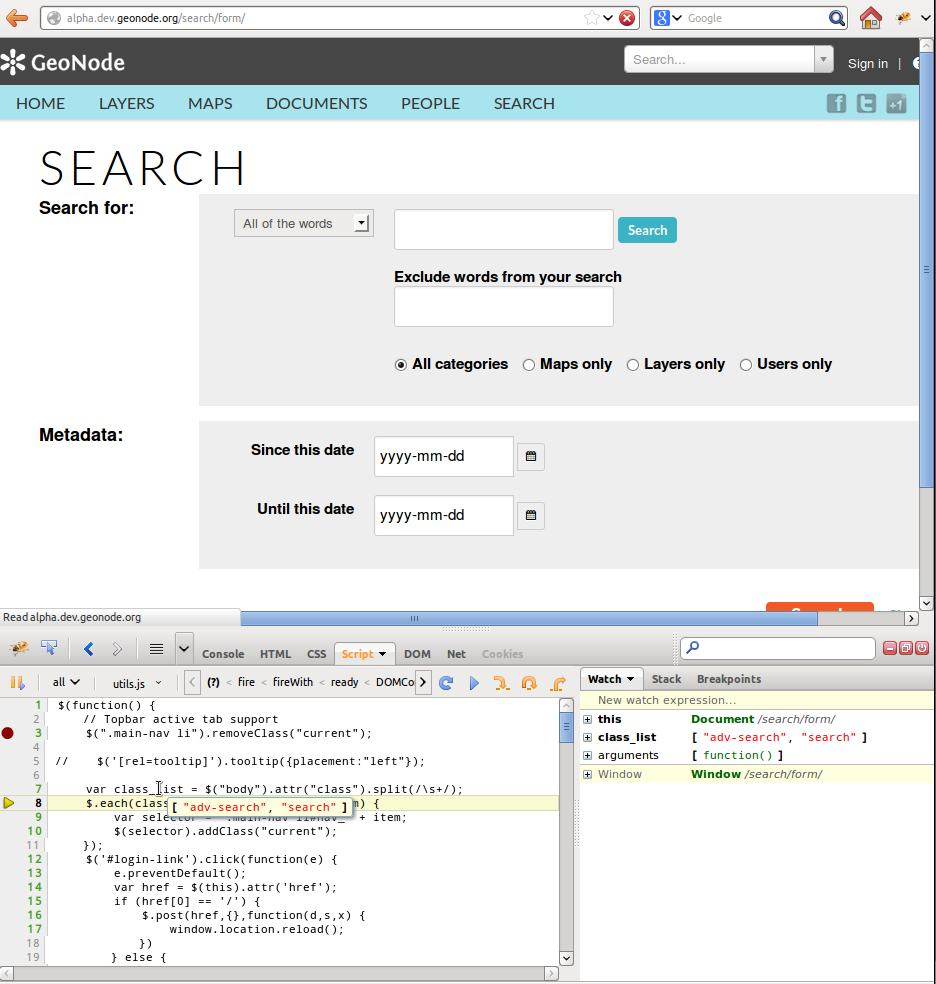Go to DOCUMENTS in the navigation
The image size is (936, 984).
coord(317,104)
